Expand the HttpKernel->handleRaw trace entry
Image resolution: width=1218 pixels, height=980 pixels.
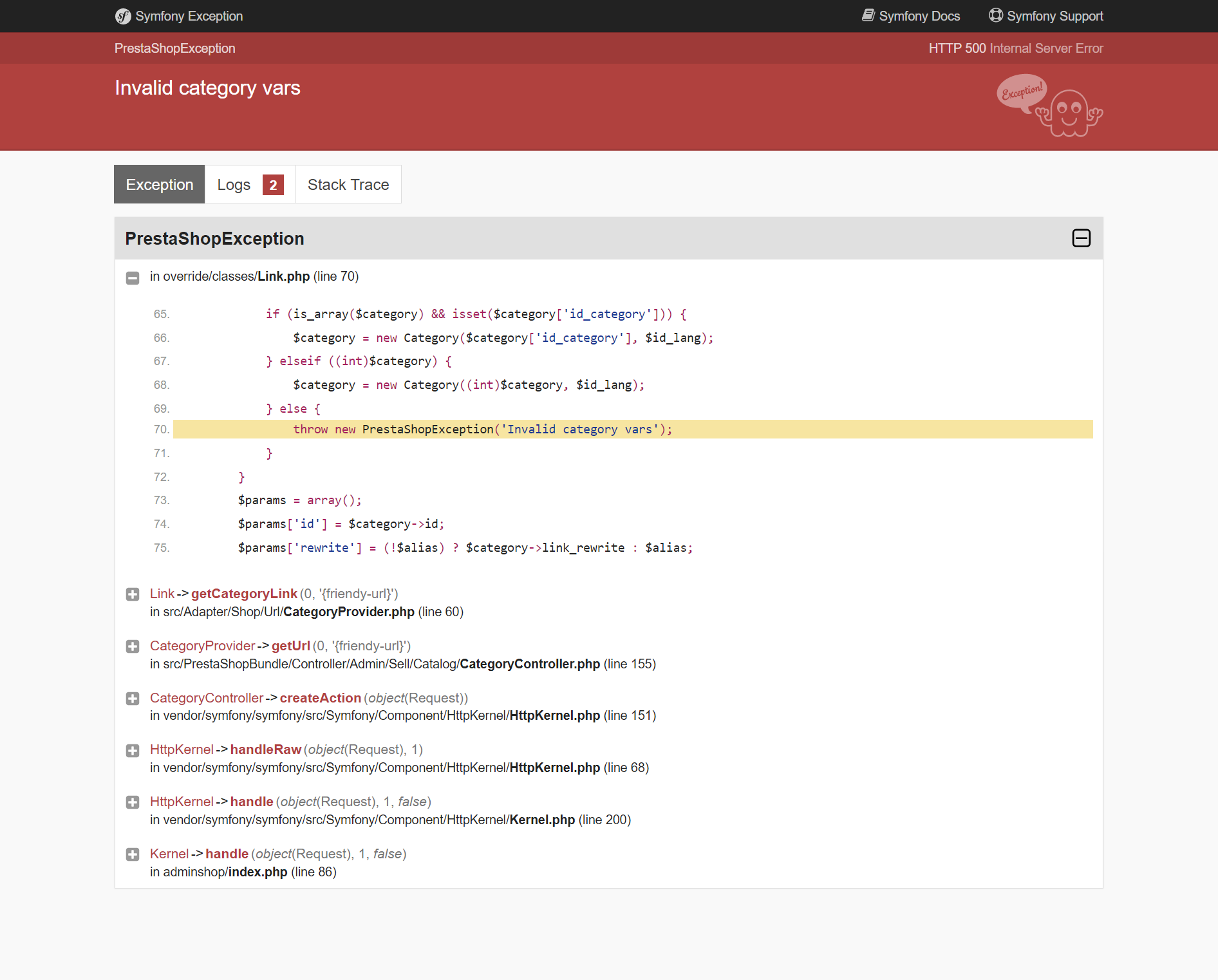133,751
